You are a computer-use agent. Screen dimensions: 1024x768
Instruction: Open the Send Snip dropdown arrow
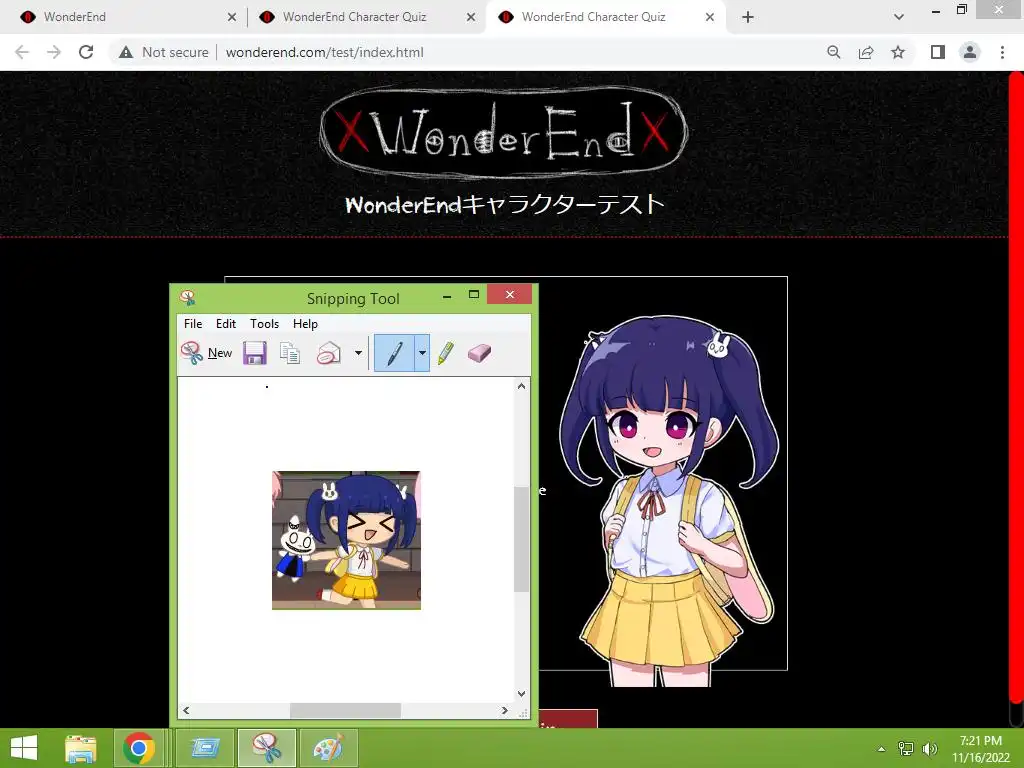[x=358, y=353]
